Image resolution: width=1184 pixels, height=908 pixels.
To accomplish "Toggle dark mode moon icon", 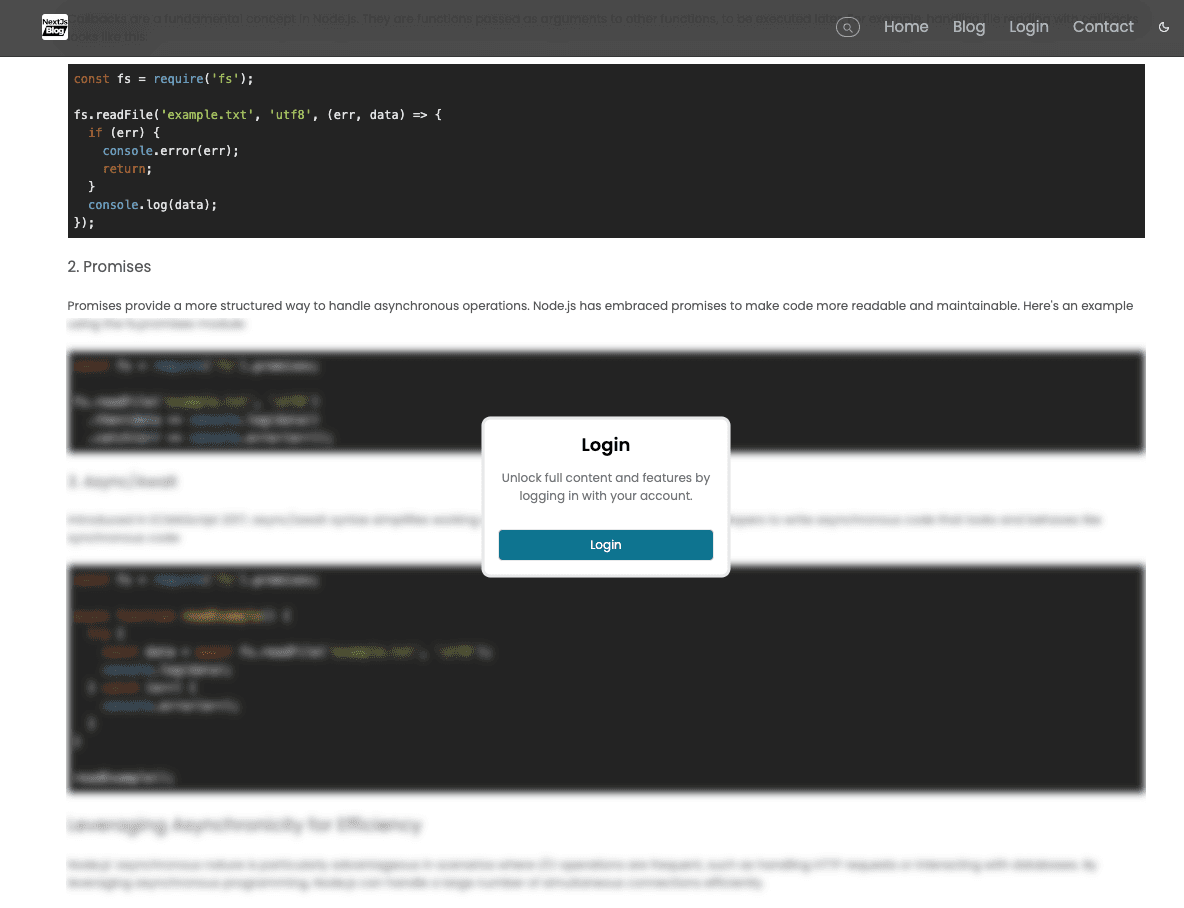I will click(x=1164, y=27).
